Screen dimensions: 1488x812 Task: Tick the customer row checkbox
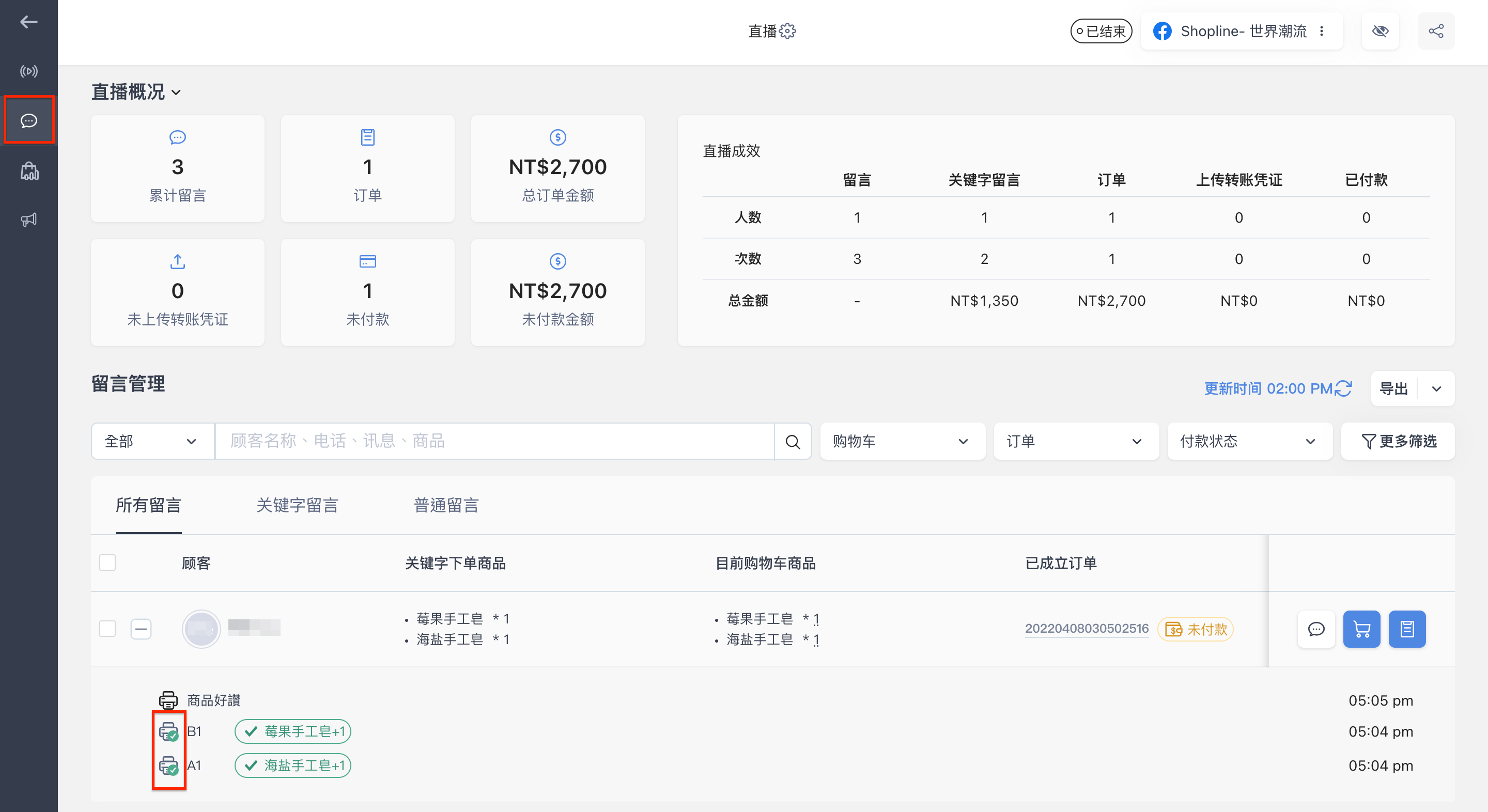(x=107, y=628)
